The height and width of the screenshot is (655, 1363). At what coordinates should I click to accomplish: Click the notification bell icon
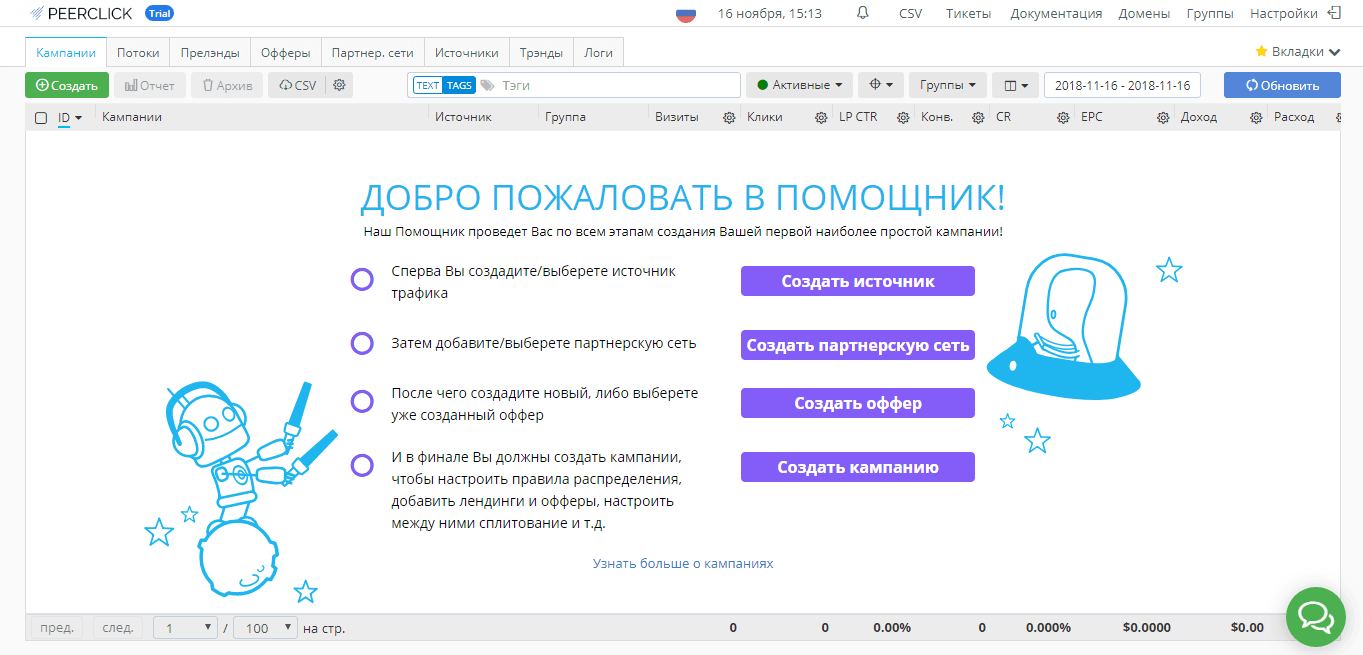point(862,13)
